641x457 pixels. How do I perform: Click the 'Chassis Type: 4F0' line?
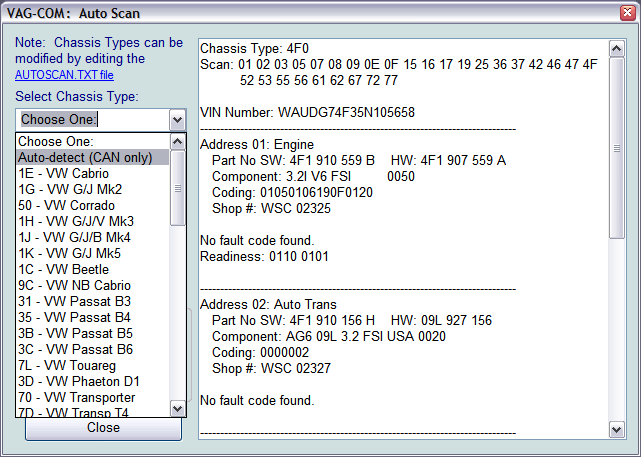click(x=254, y=49)
